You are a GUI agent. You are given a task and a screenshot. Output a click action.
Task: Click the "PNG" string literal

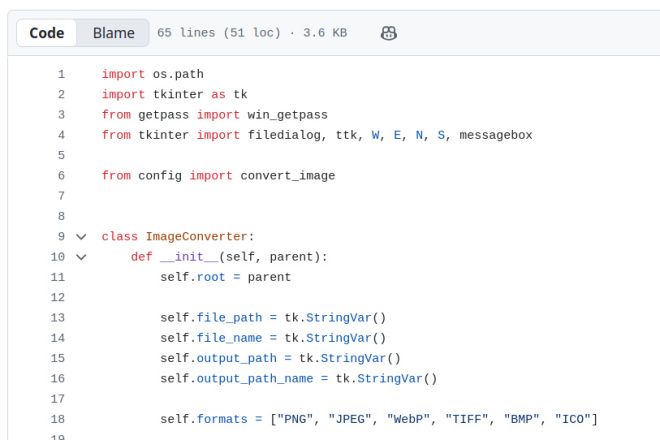pyautogui.click(x=295, y=419)
